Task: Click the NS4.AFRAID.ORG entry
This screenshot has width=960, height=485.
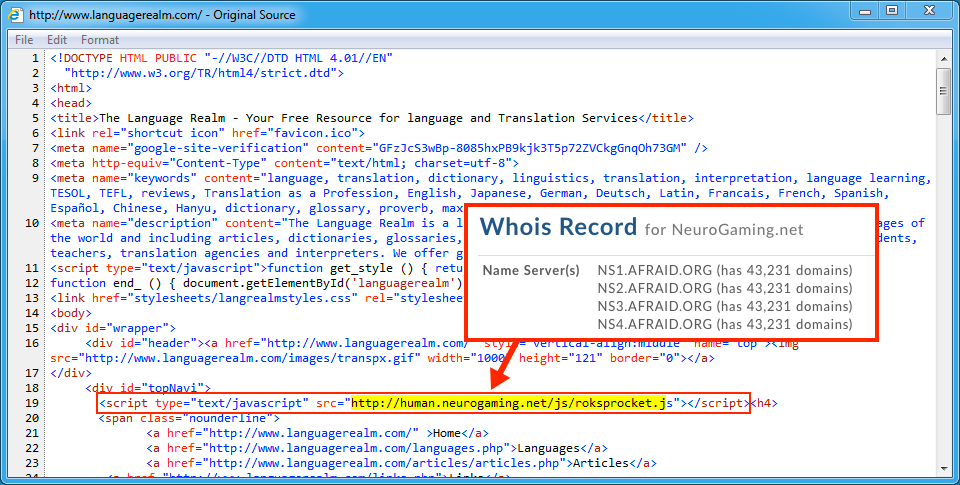Action: [x=725, y=324]
